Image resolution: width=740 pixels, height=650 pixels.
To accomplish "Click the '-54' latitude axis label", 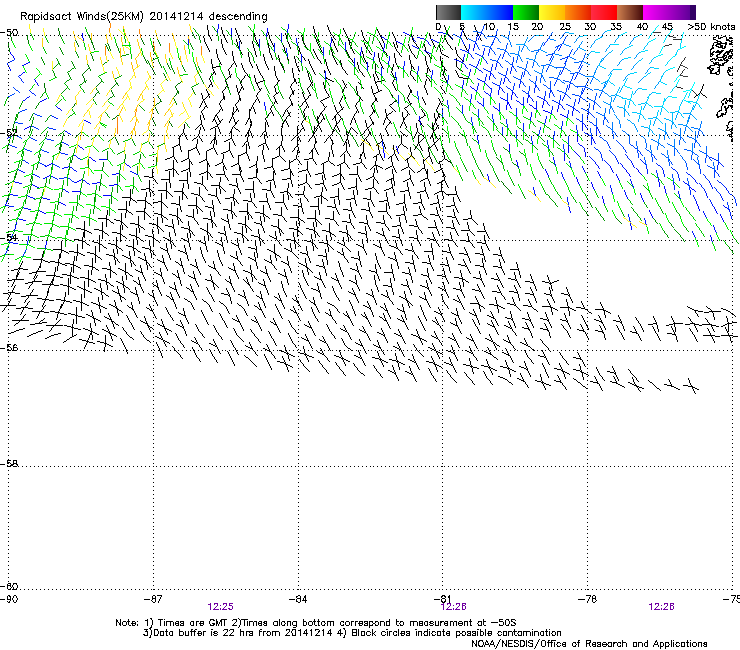I will [9, 237].
